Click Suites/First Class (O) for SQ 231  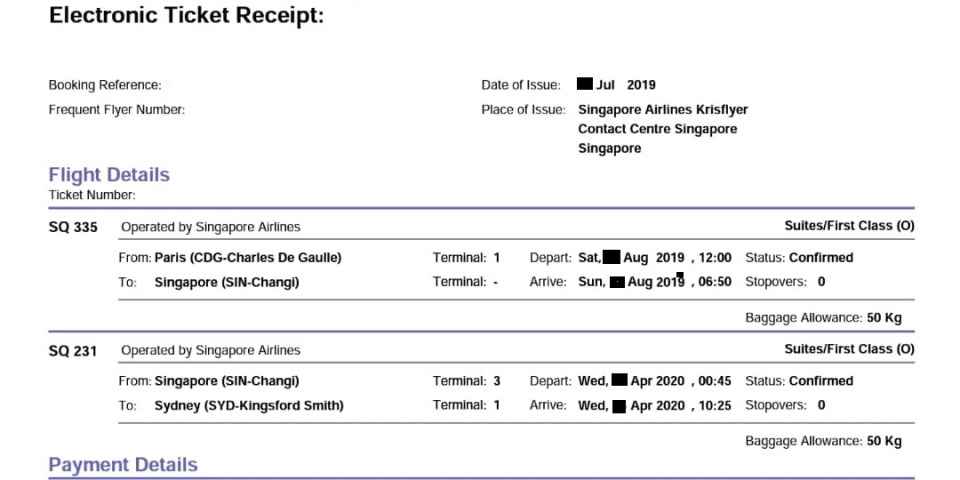849,350
